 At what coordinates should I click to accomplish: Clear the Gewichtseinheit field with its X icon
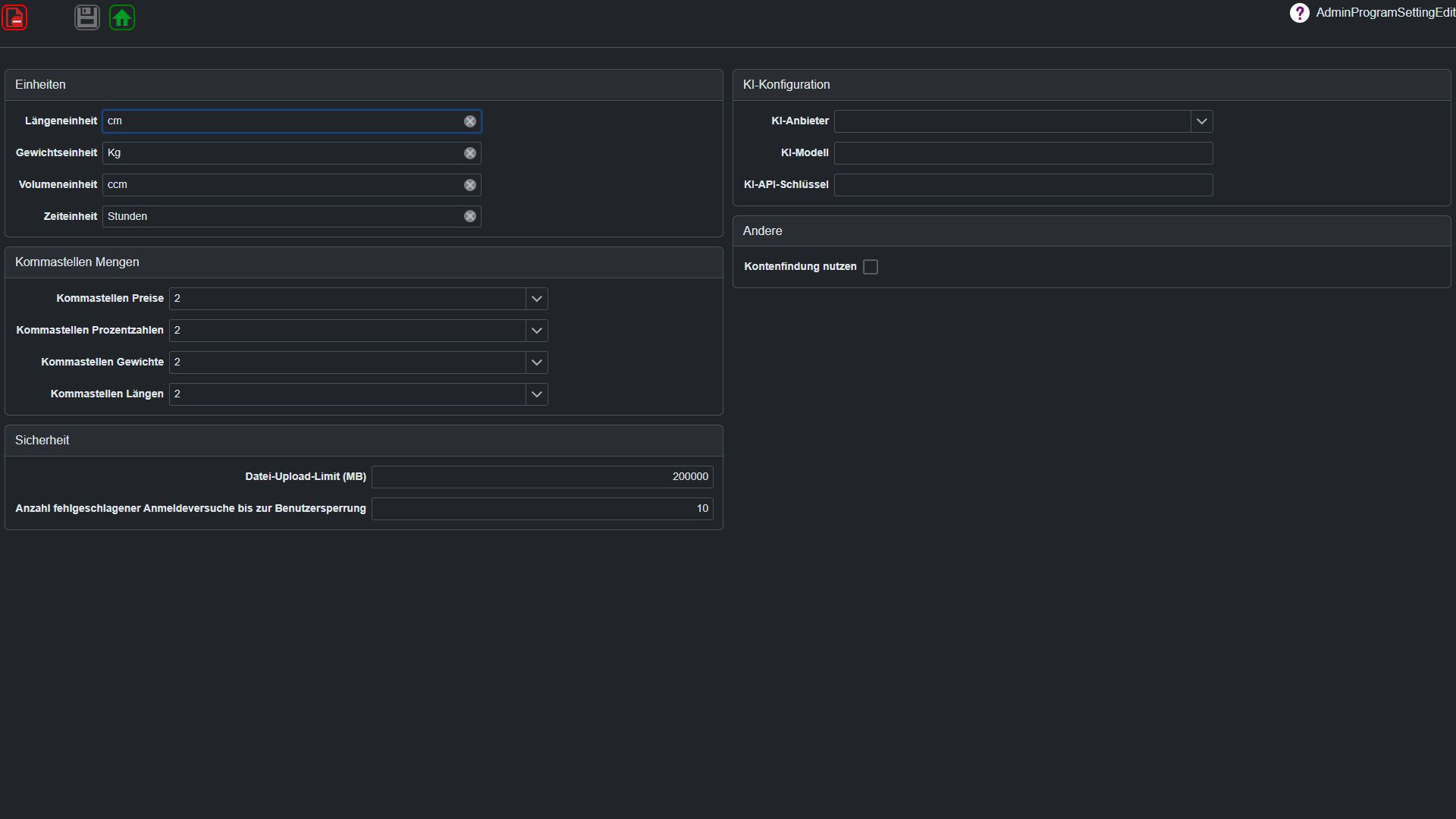[470, 153]
